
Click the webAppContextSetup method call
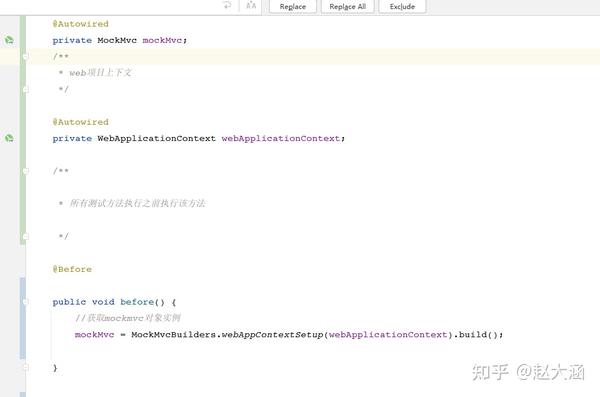click(x=272, y=335)
